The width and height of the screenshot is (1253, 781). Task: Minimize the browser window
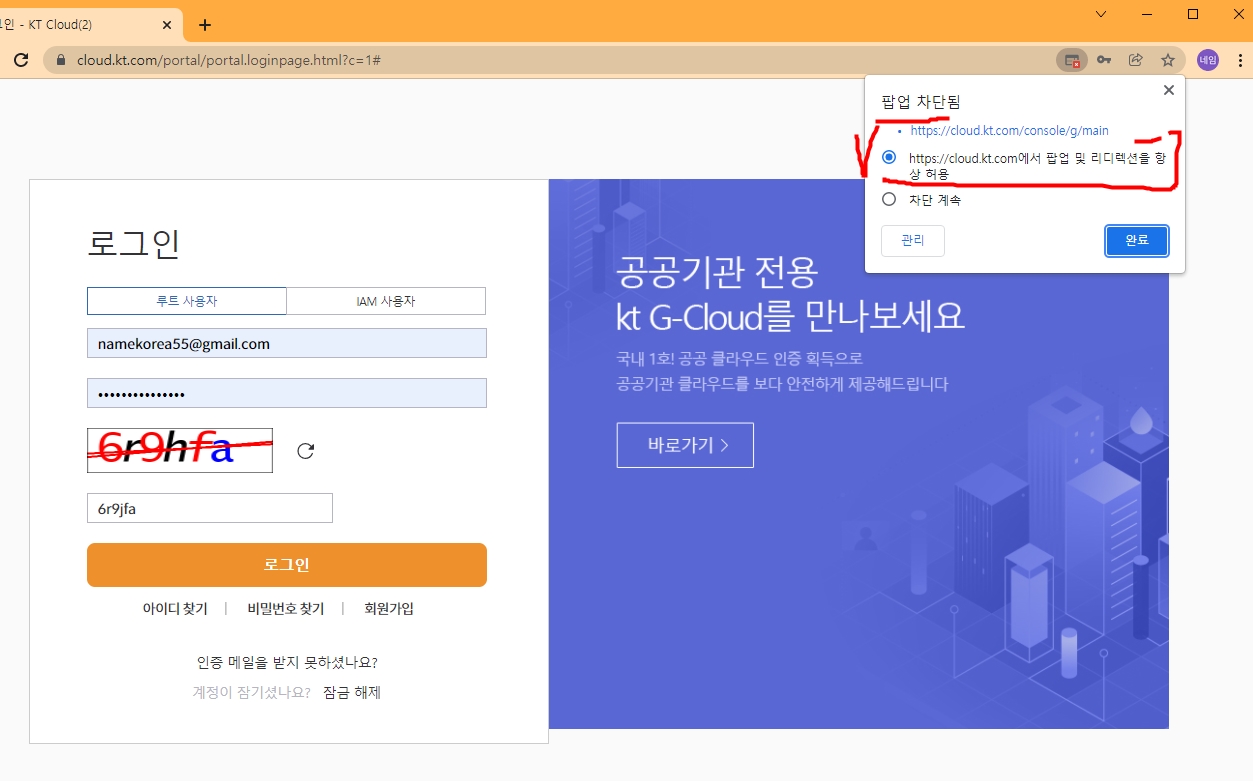coord(1147,14)
